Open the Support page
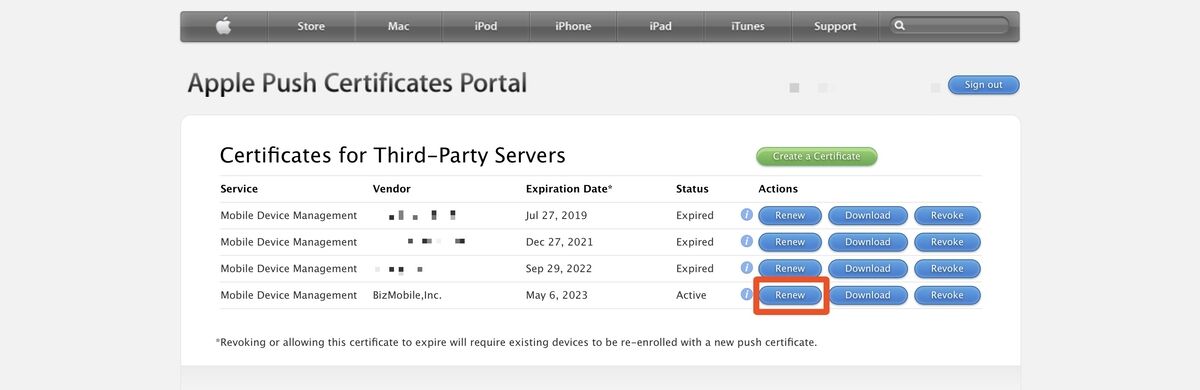This screenshot has width=1200, height=390. click(x=835, y=26)
